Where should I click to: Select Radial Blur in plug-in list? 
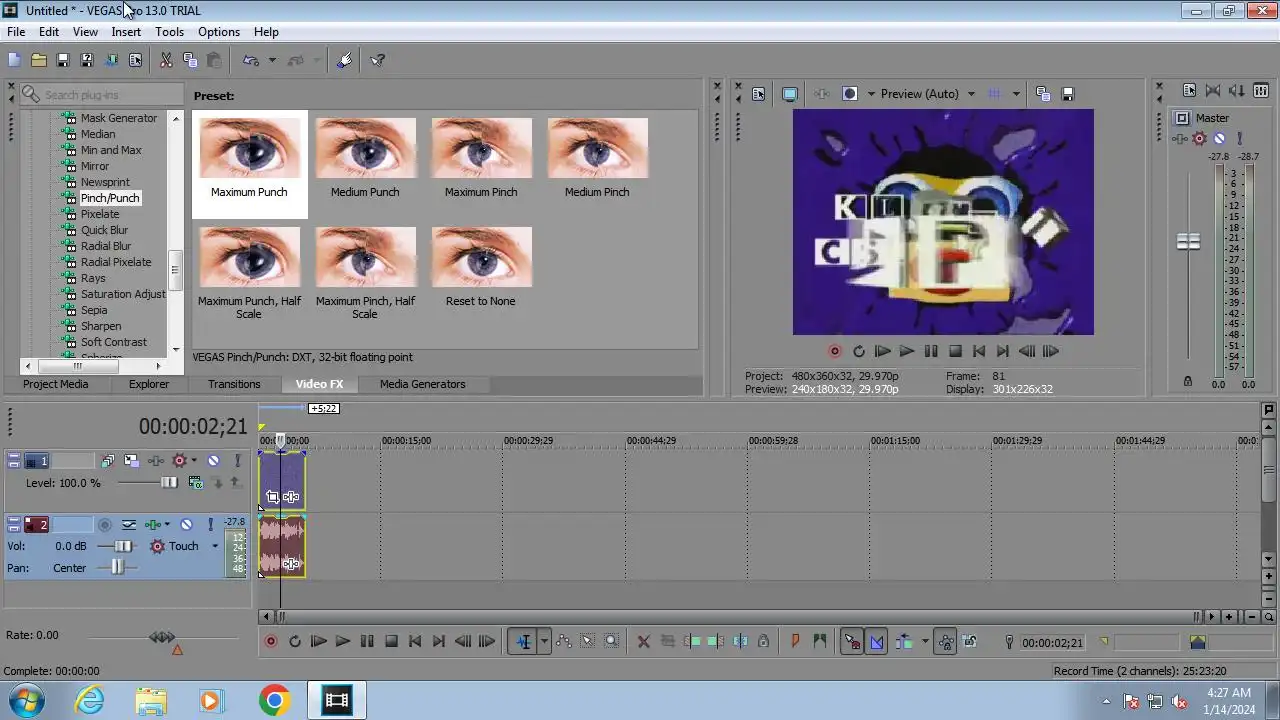[x=106, y=246]
